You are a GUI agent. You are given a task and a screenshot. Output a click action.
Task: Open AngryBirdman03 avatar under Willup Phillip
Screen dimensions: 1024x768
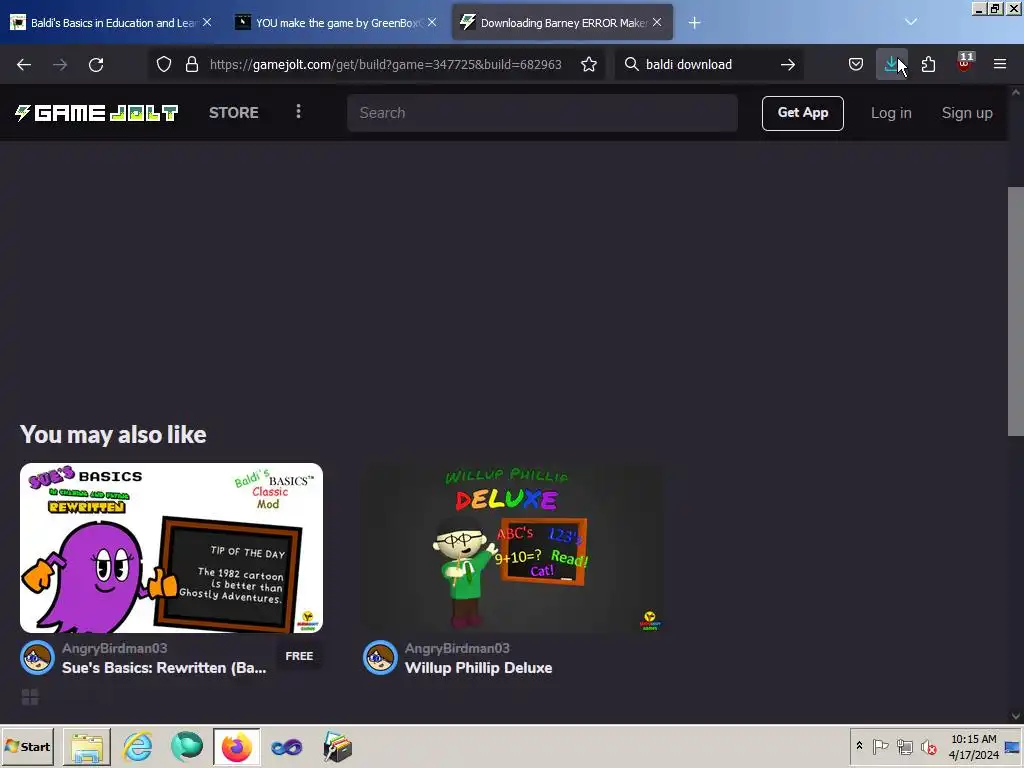coord(380,658)
